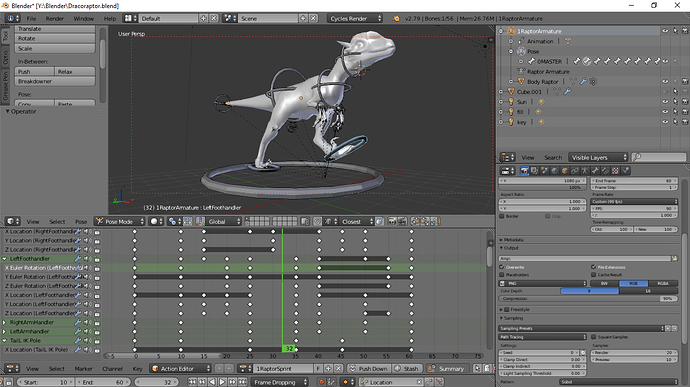Click the play animation button

(222, 382)
